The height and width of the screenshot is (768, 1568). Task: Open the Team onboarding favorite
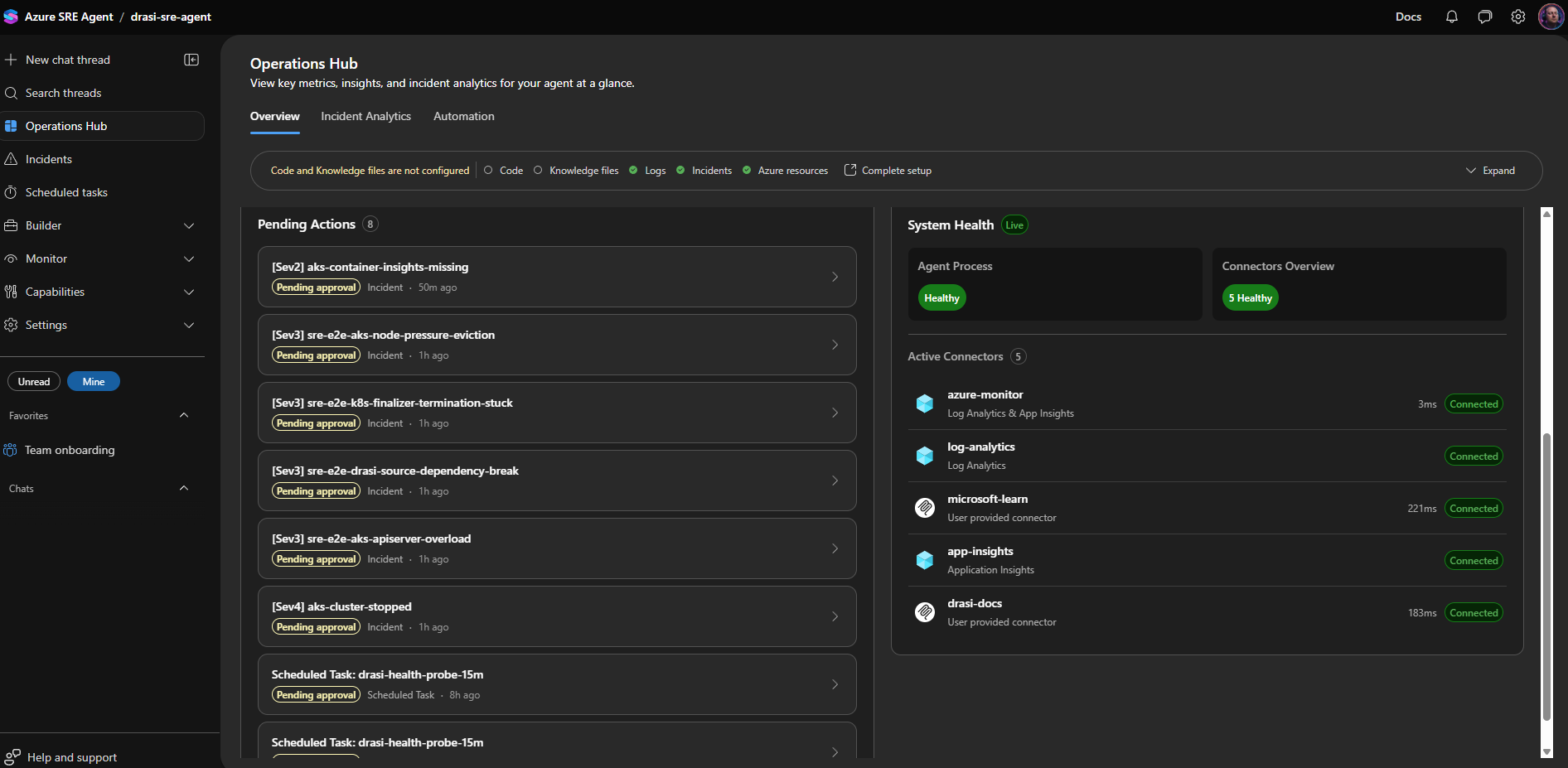coord(70,450)
